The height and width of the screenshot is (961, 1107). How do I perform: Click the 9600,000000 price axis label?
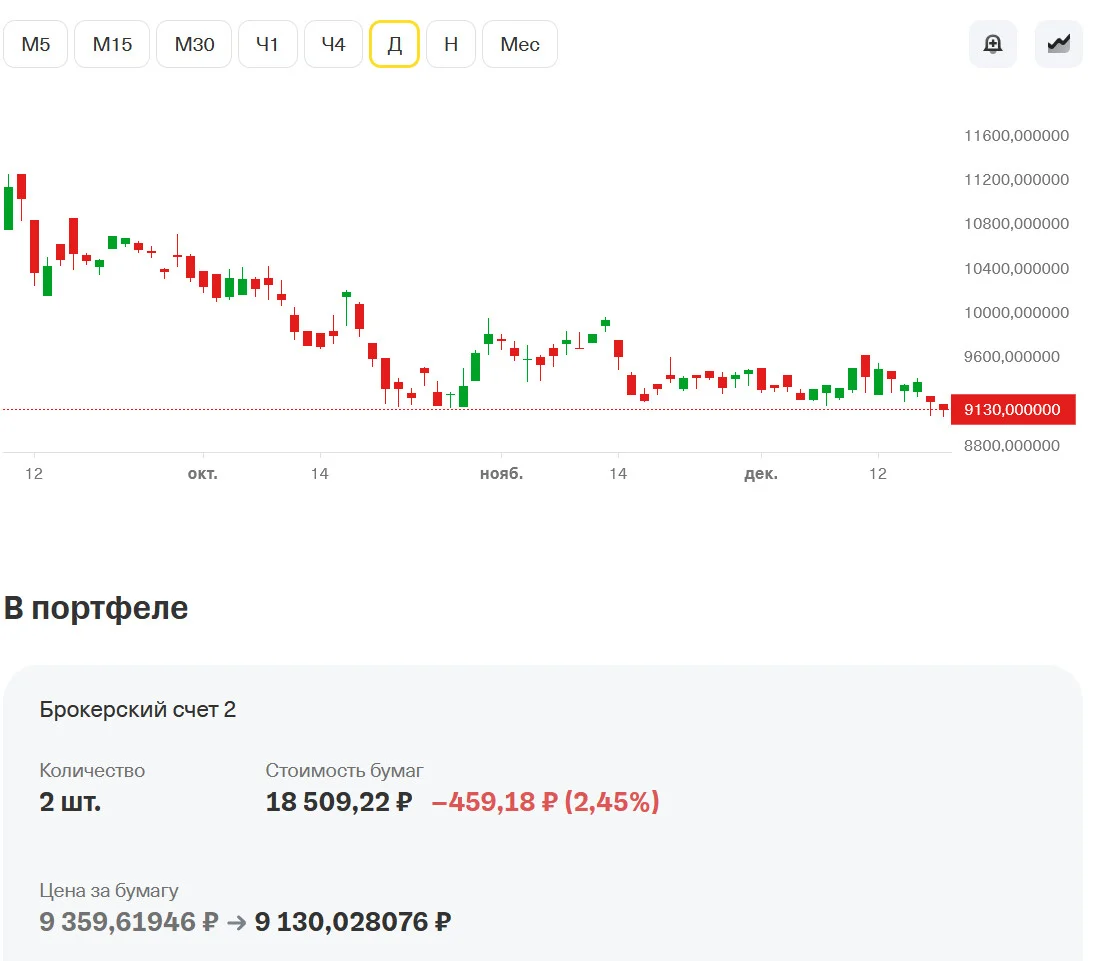pyautogui.click(x=1012, y=357)
